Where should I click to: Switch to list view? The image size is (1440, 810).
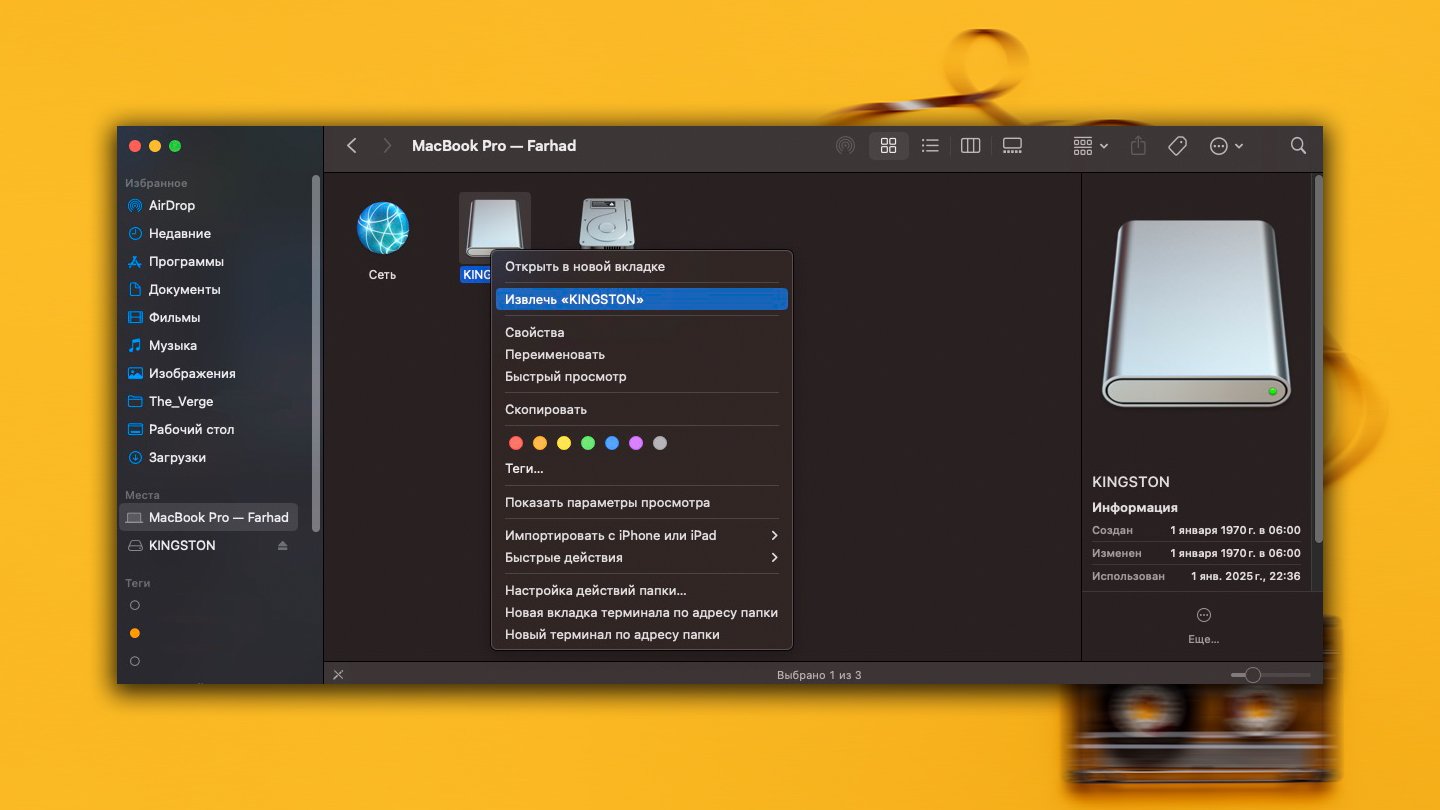(930, 146)
